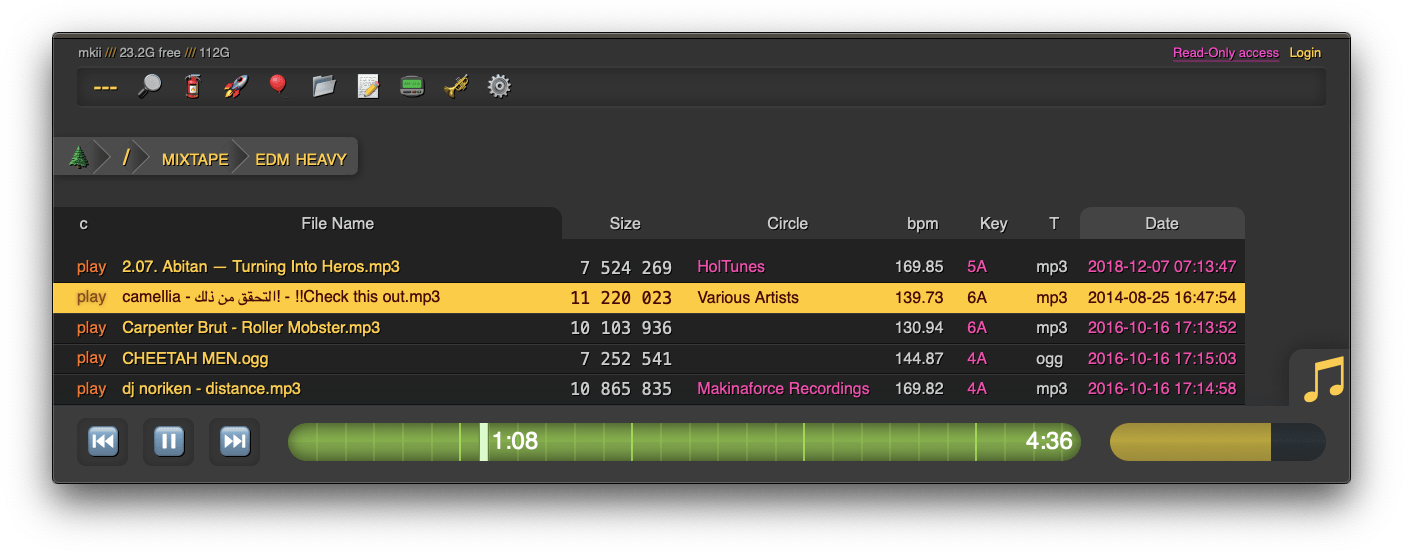Image resolution: width=1403 pixels, height=552 pixels.
Task: Click Makinaforce Recordings circle cell
Action: tap(783, 389)
